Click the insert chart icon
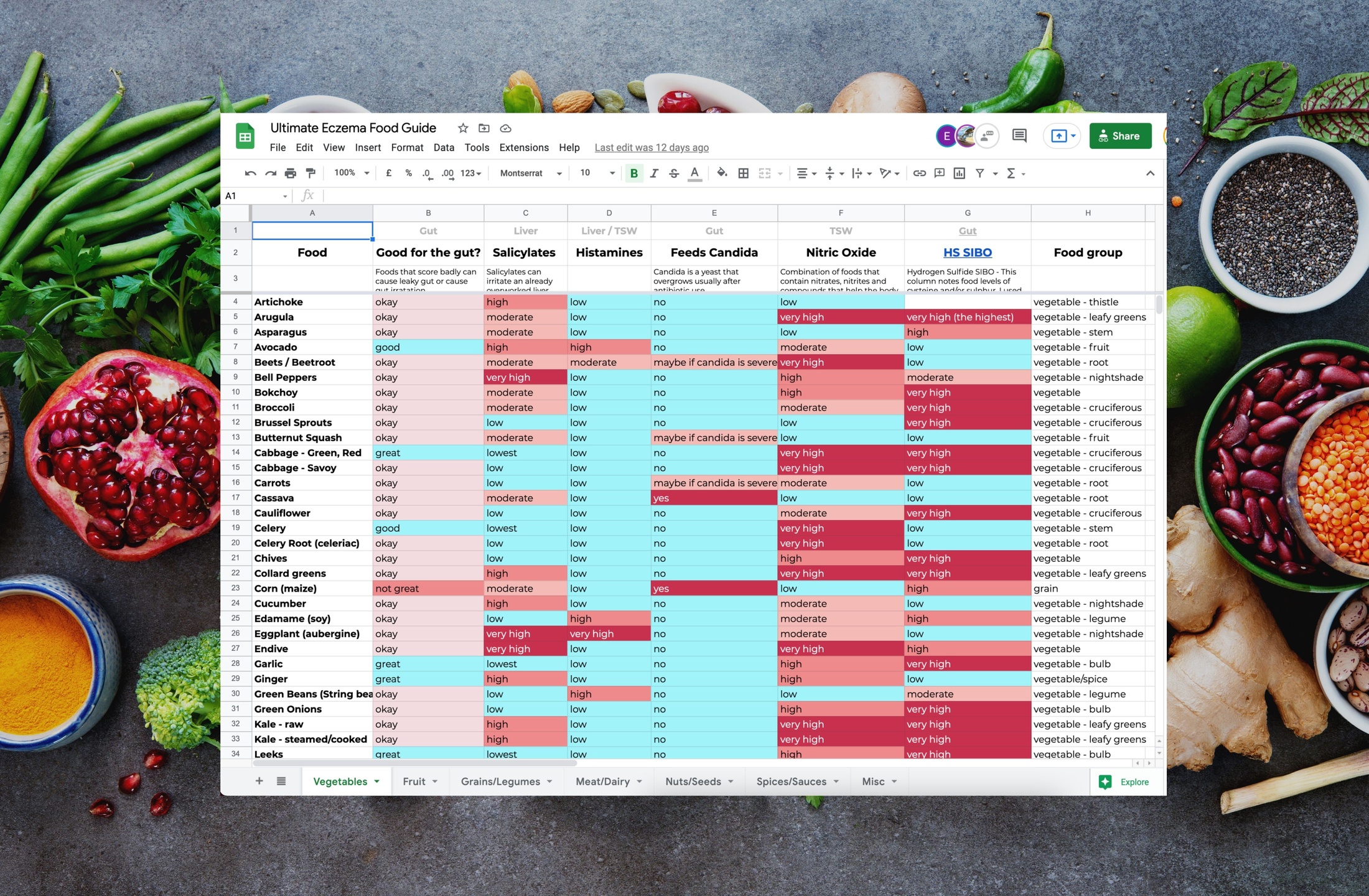Image resolution: width=1369 pixels, height=896 pixels. pyautogui.click(x=959, y=174)
